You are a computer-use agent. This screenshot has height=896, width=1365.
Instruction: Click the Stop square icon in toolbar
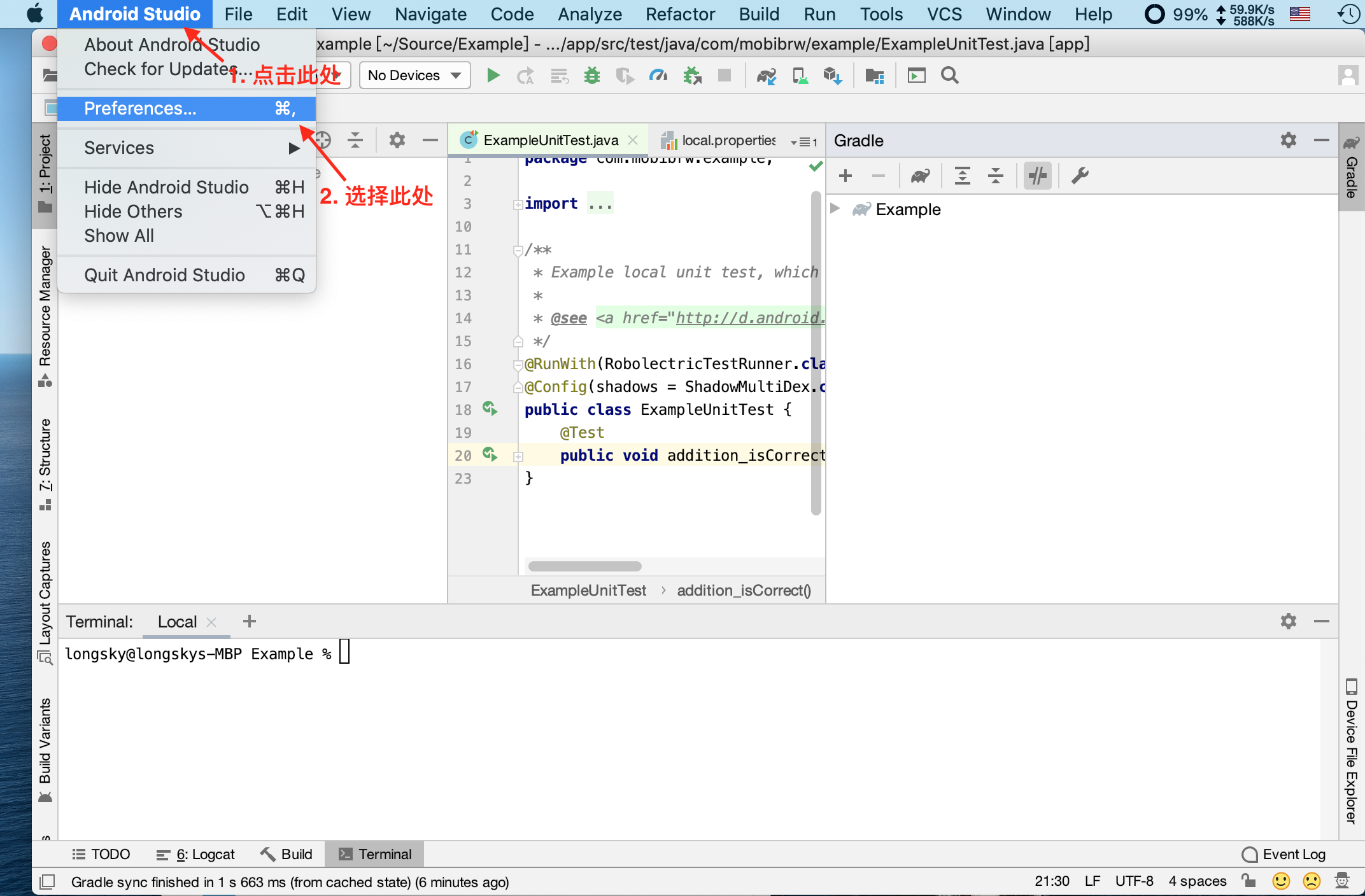coord(725,76)
